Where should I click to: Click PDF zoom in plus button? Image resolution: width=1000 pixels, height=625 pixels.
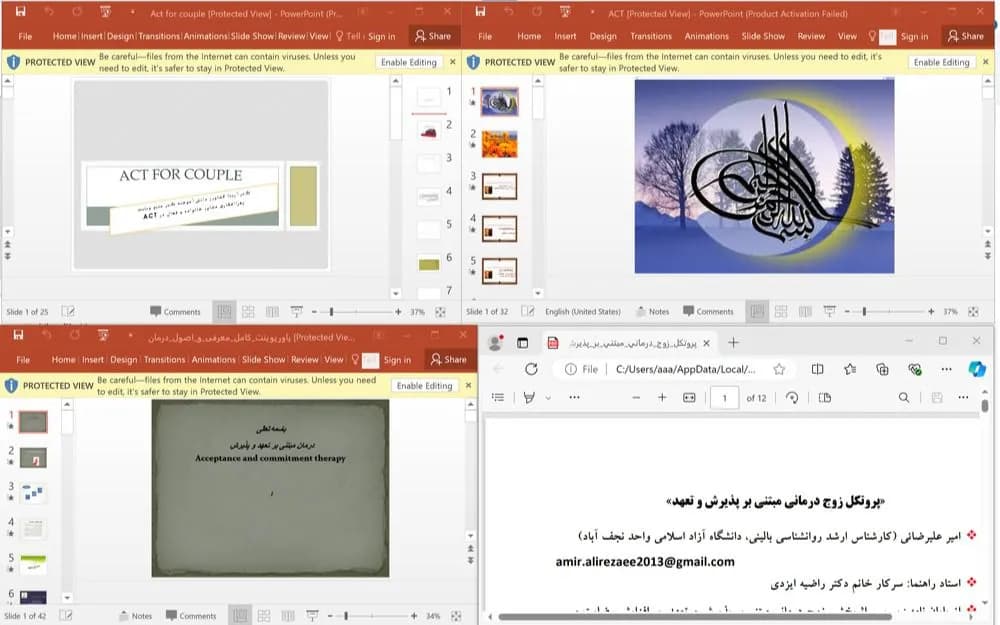point(662,397)
